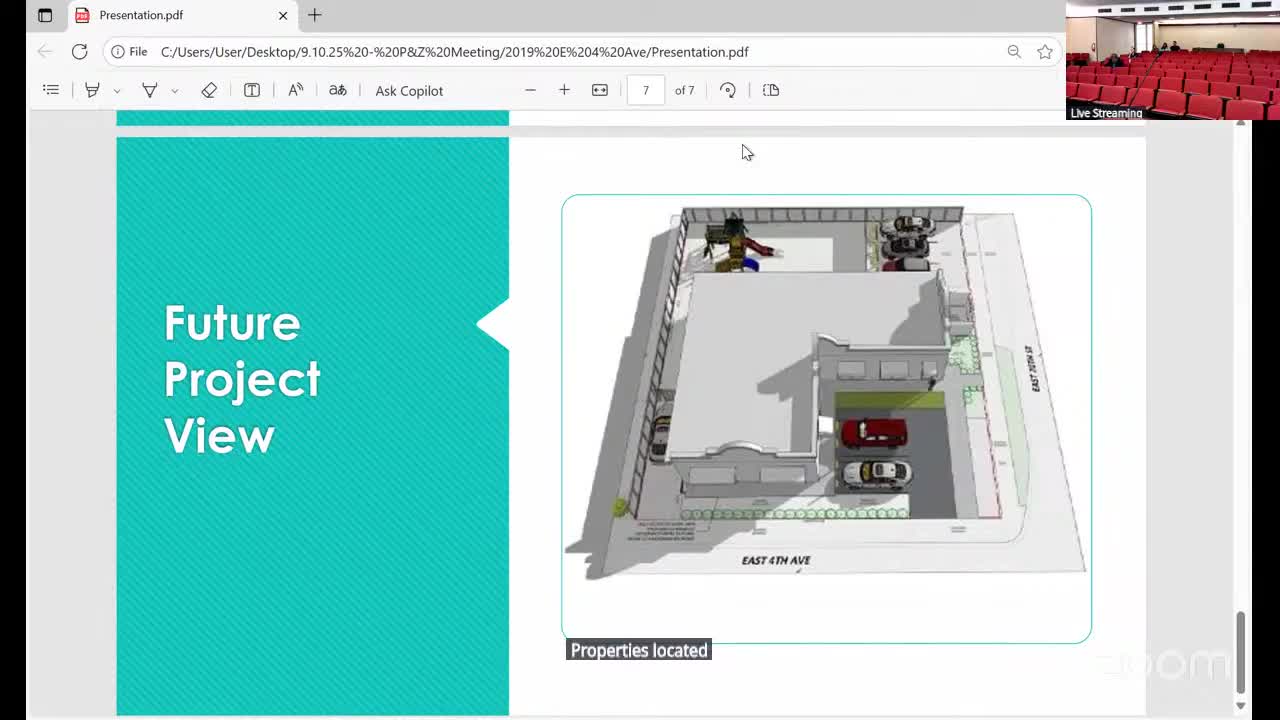
Task: Select the Draw pen tool
Action: tap(150, 90)
